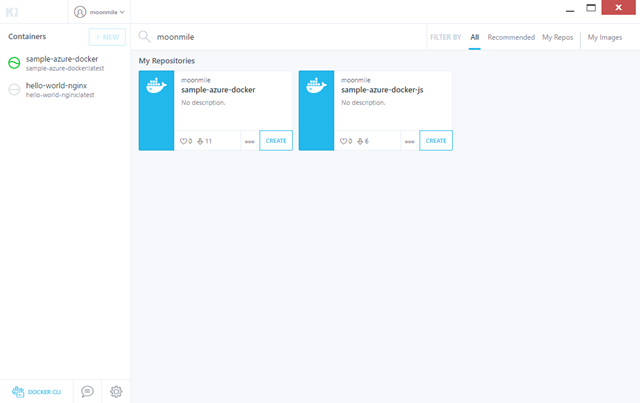640x403 pixels.
Task: Switch to the My Repos filter tab
Action: [558, 37]
